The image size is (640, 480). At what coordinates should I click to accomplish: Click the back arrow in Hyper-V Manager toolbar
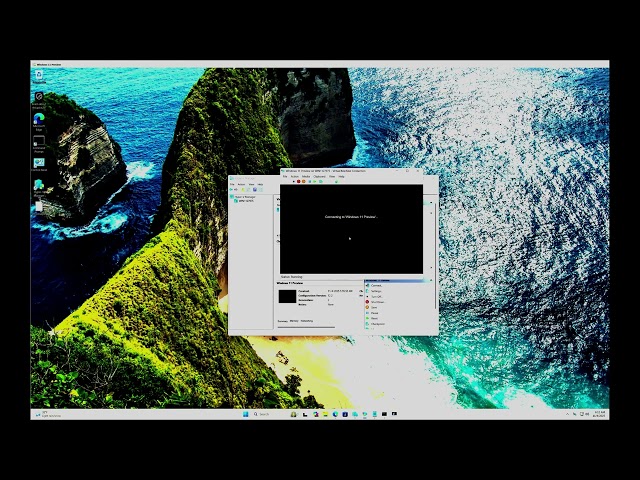pos(231,189)
